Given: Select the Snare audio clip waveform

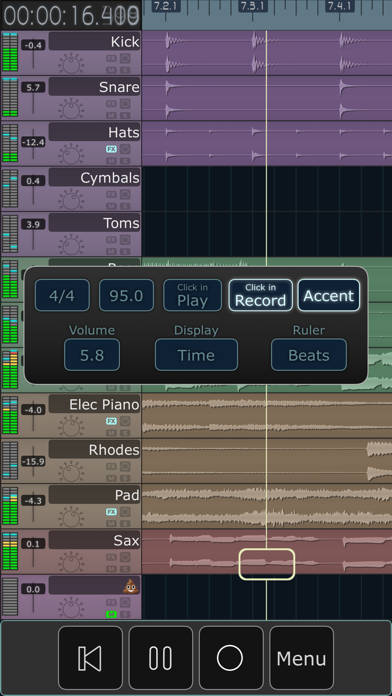Looking at the screenshot, I should (x=267, y=98).
